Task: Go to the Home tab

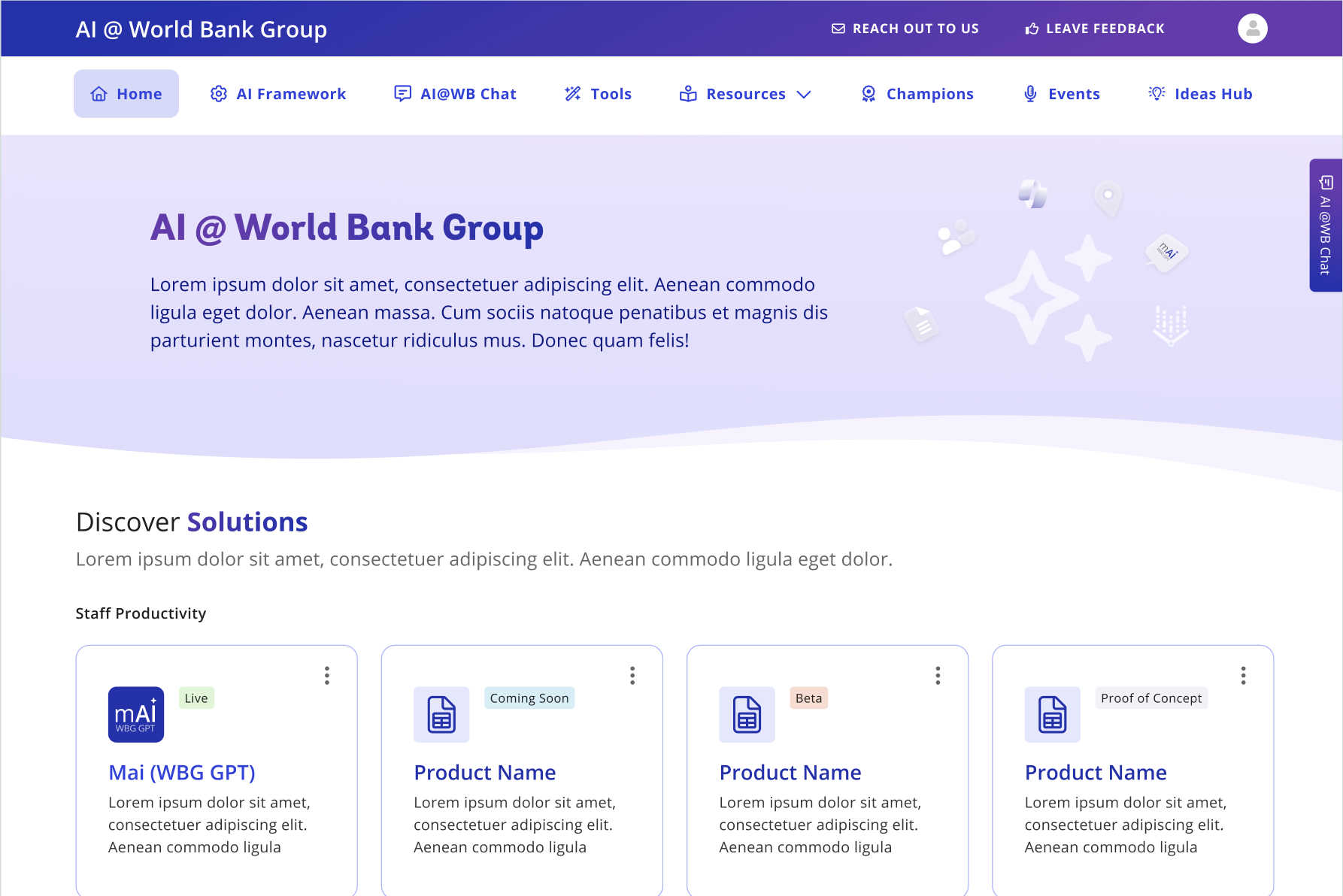Action: pyautogui.click(x=126, y=94)
